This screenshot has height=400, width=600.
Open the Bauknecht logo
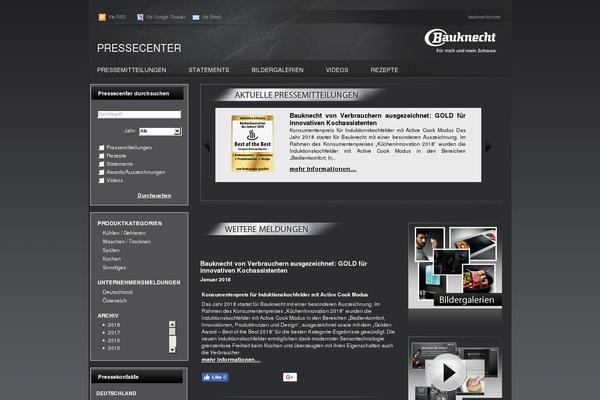[460, 40]
